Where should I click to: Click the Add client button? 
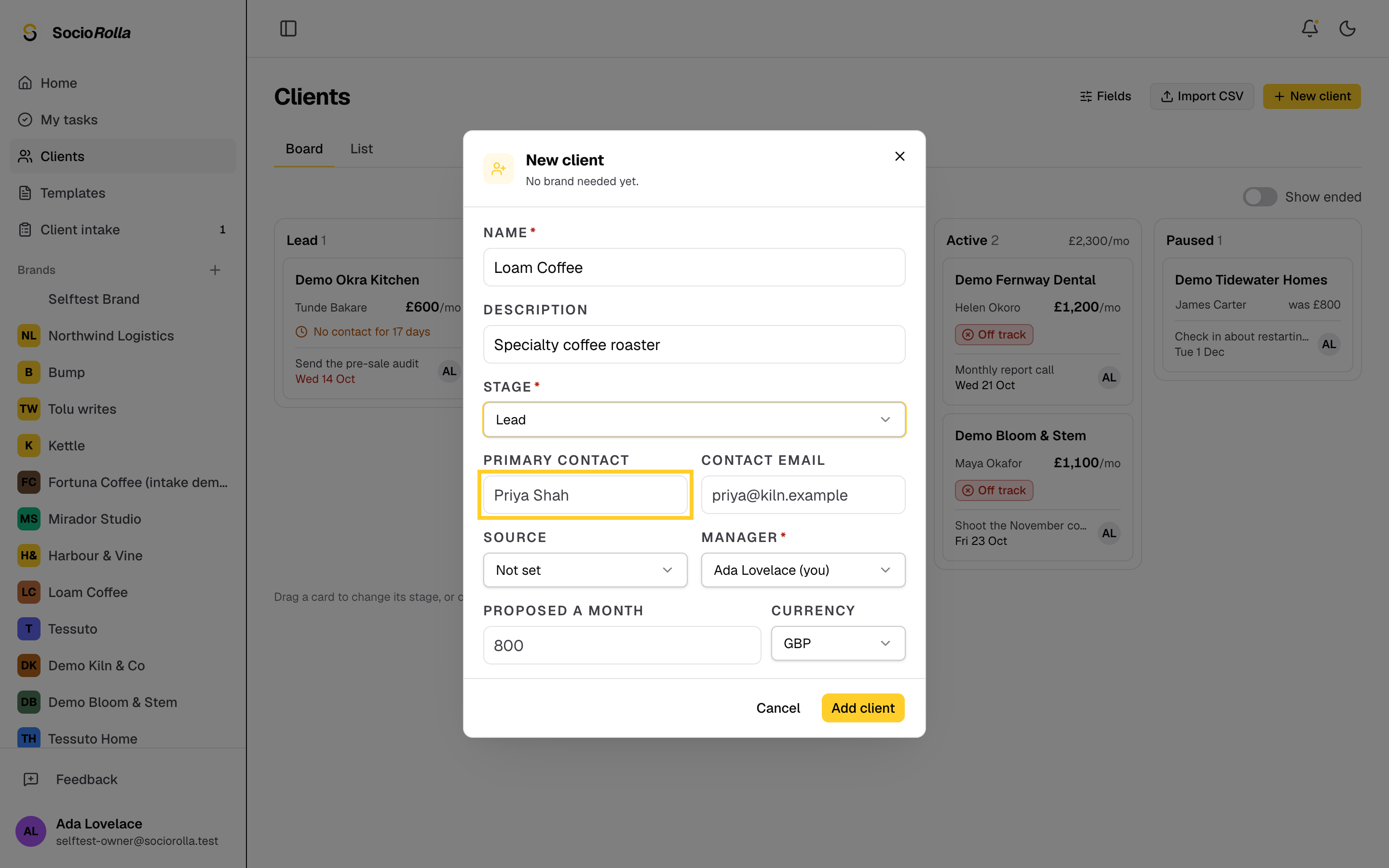tap(863, 708)
